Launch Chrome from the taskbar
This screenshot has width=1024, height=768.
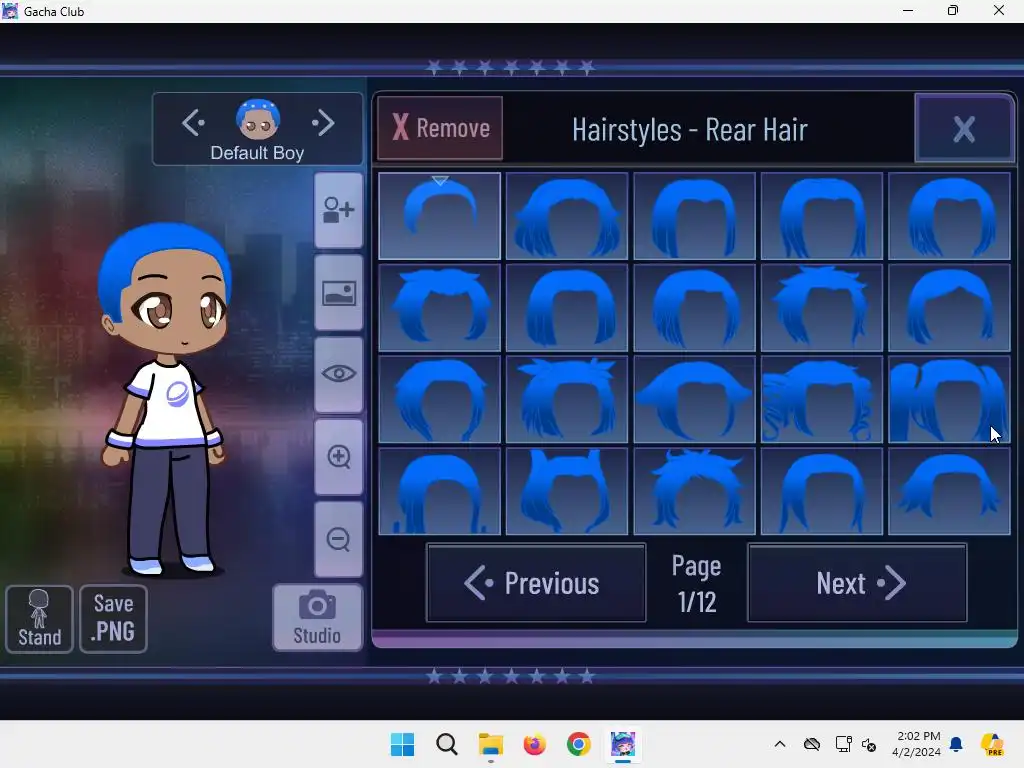578,744
